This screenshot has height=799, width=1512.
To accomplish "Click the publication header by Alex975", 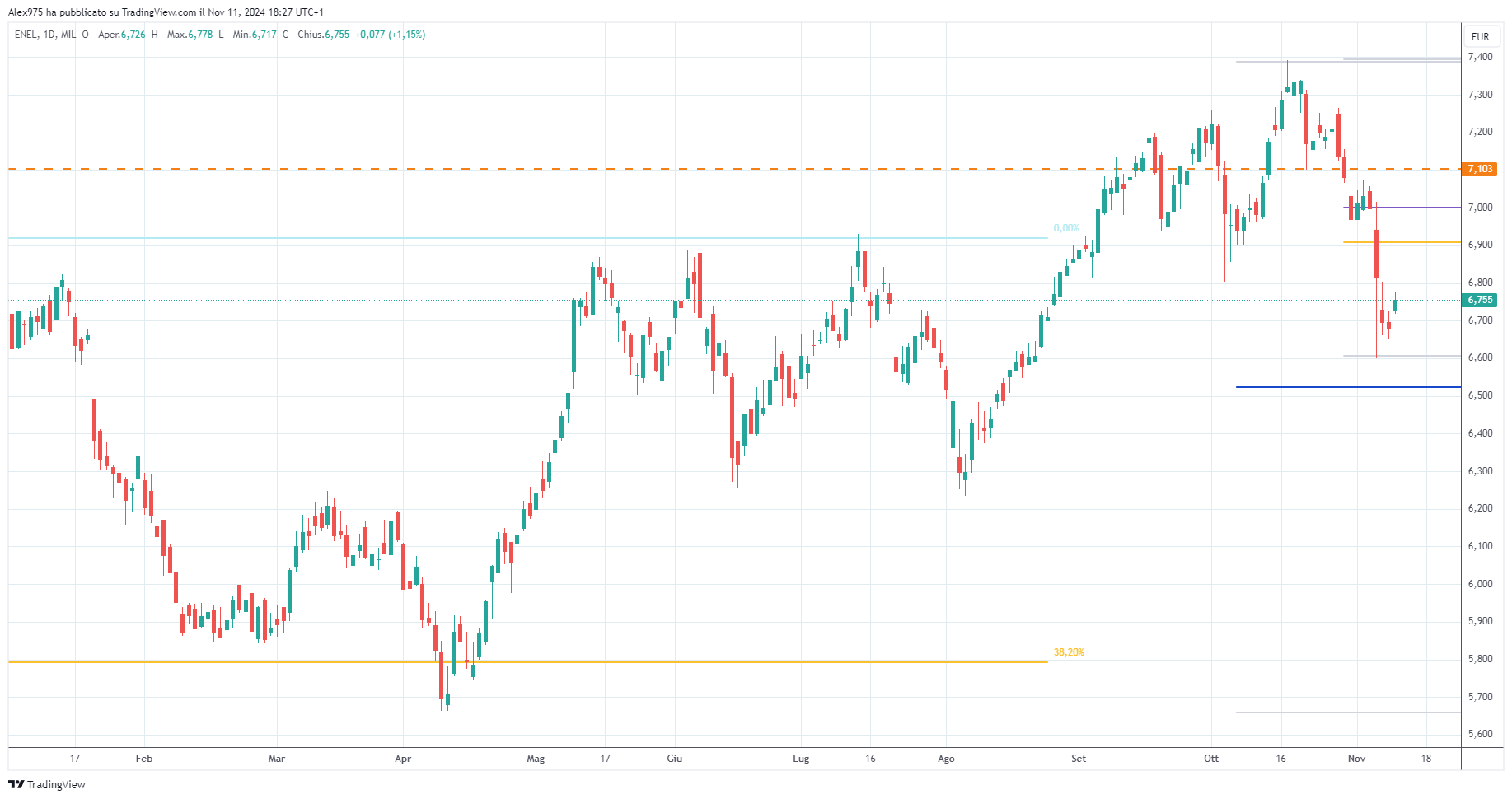I will click(x=166, y=12).
